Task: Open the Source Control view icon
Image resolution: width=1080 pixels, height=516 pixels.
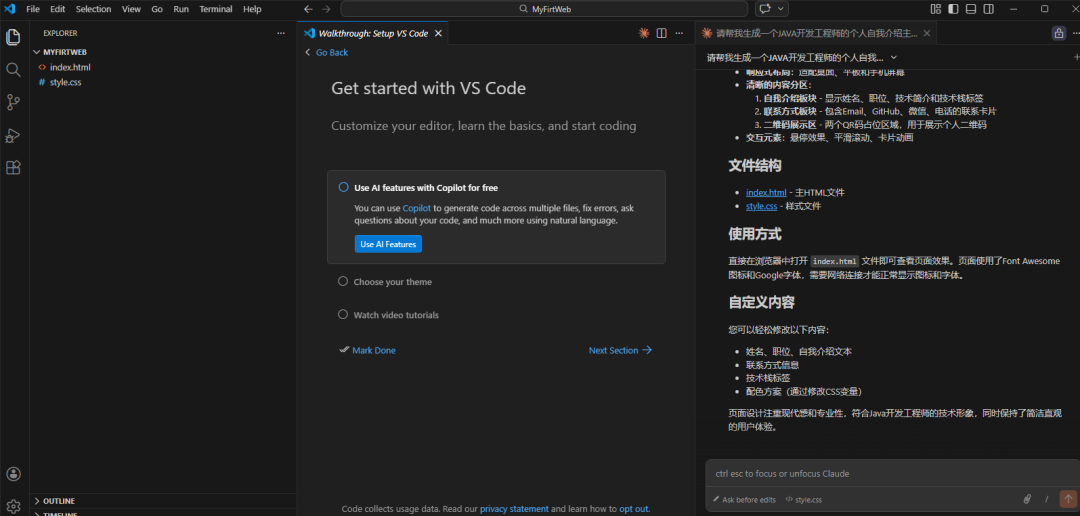Action: [13, 102]
